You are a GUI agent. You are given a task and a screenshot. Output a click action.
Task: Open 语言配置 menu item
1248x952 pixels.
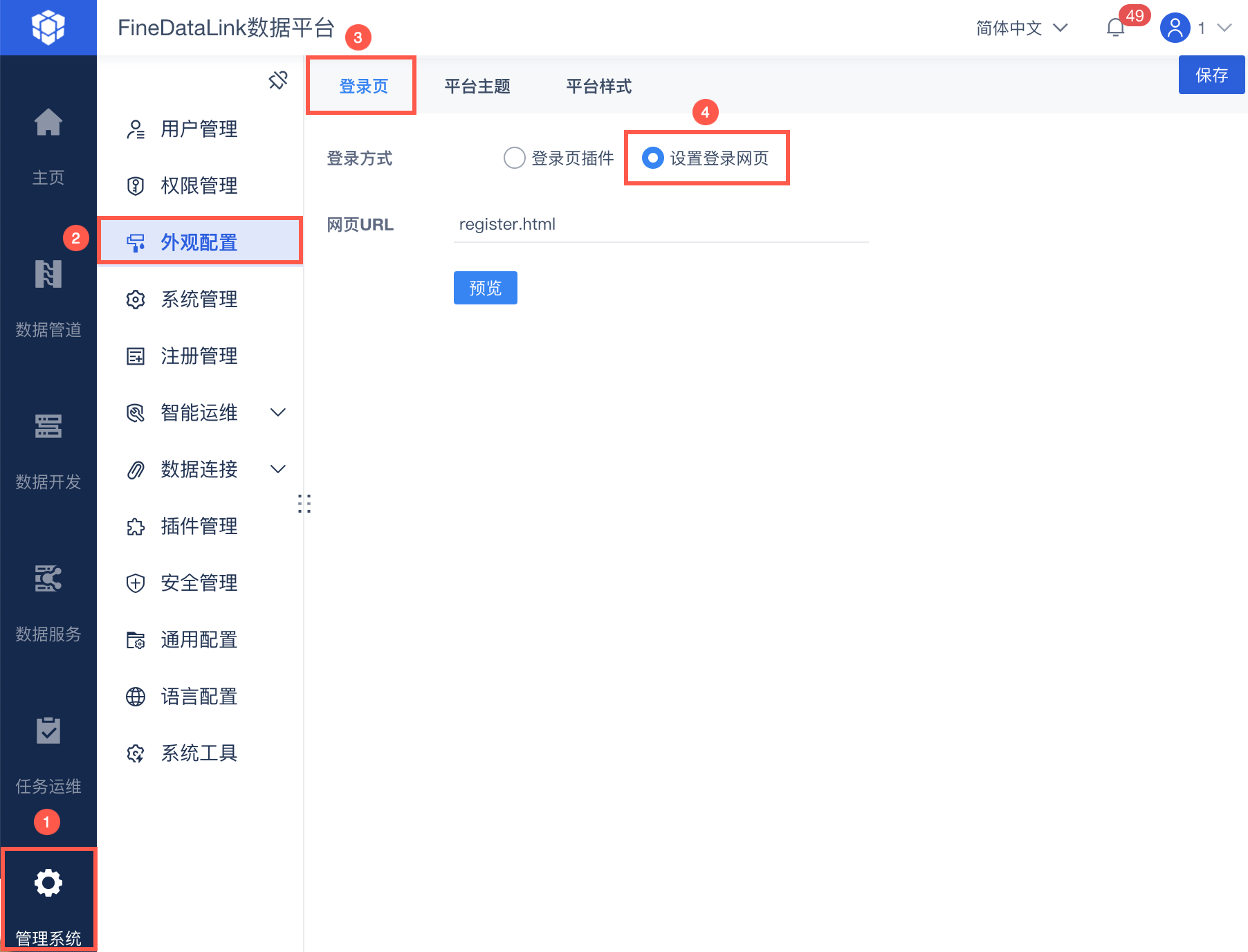tap(199, 697)
